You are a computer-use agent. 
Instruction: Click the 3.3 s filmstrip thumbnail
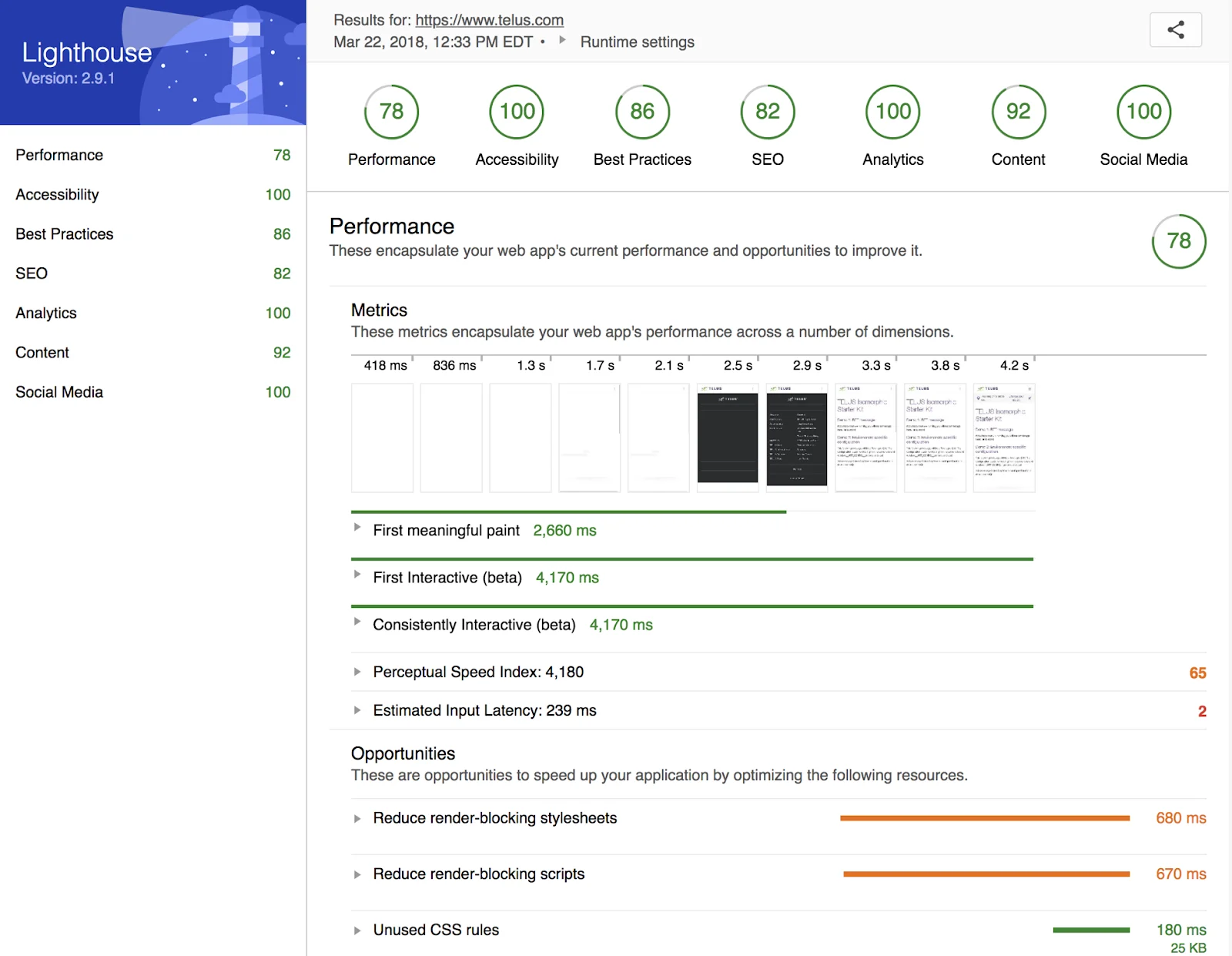(x=866, y=438)
